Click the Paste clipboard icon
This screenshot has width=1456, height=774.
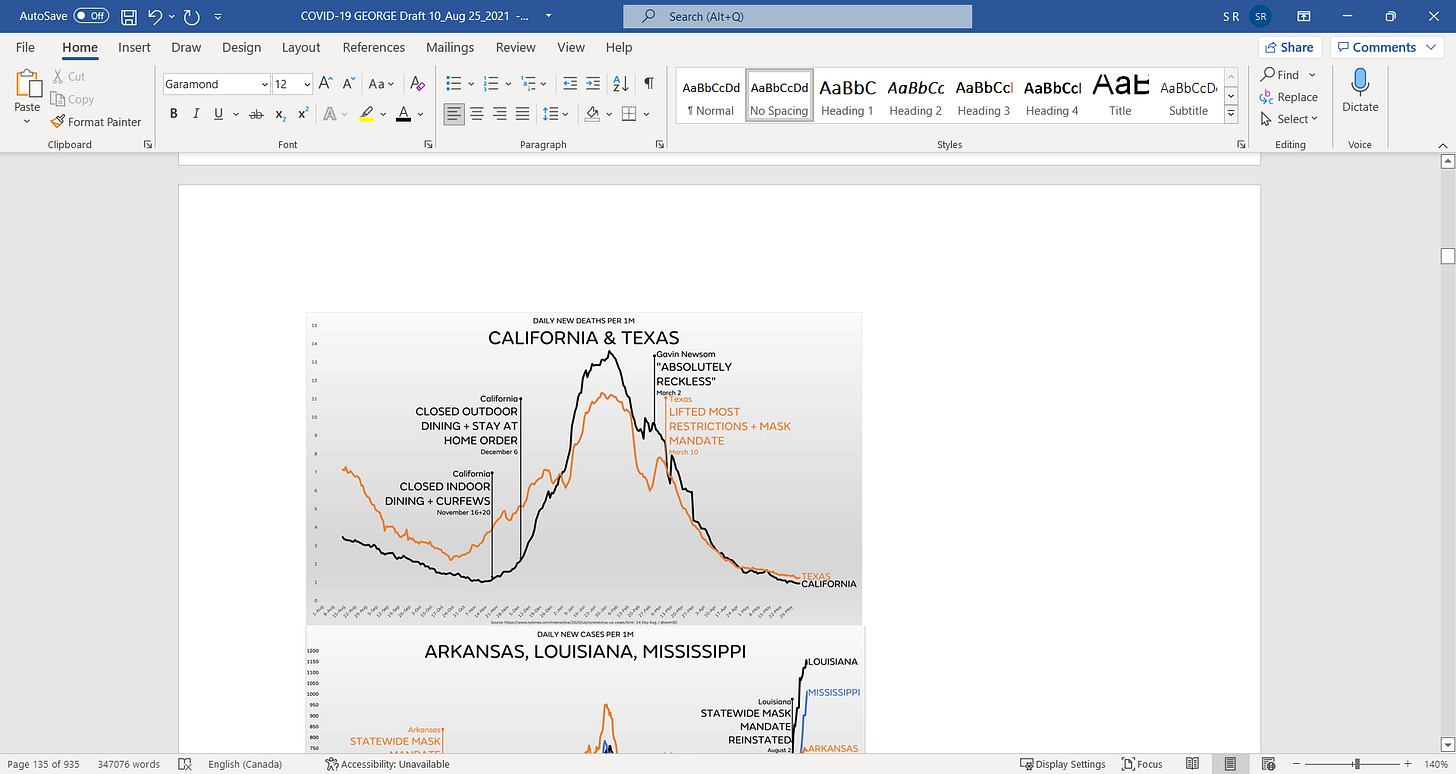tap(27, 86)
